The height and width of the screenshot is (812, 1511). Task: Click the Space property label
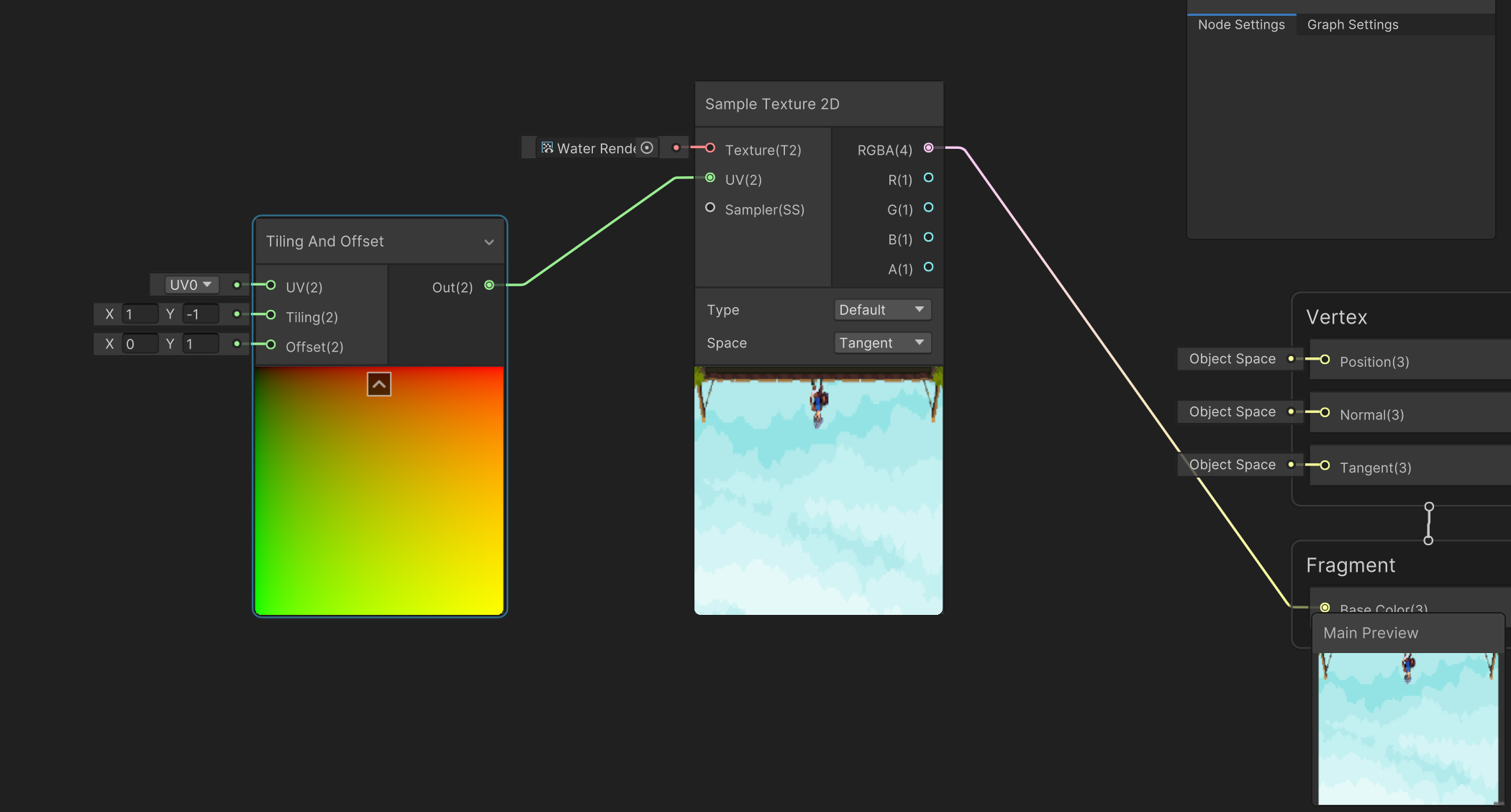click(x=727, y=343)
